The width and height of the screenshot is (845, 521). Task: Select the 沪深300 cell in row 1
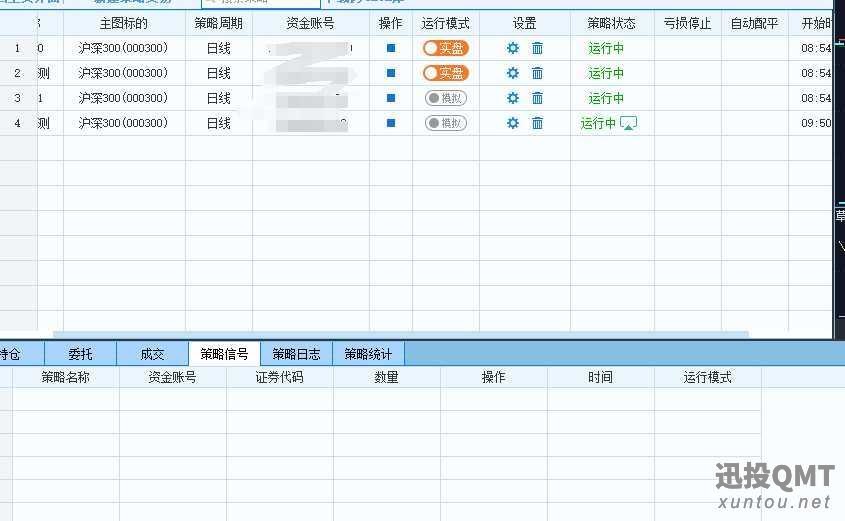pos(123,48)
